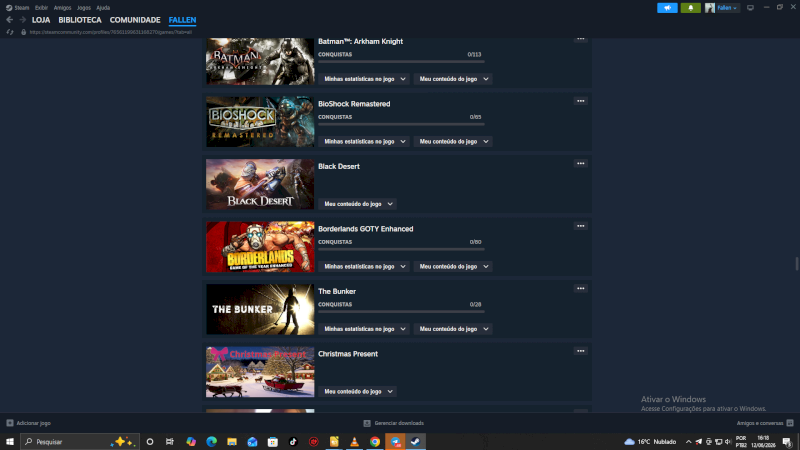Open Task View in taskbar
800x450 pixels.
tap(170, 442)
